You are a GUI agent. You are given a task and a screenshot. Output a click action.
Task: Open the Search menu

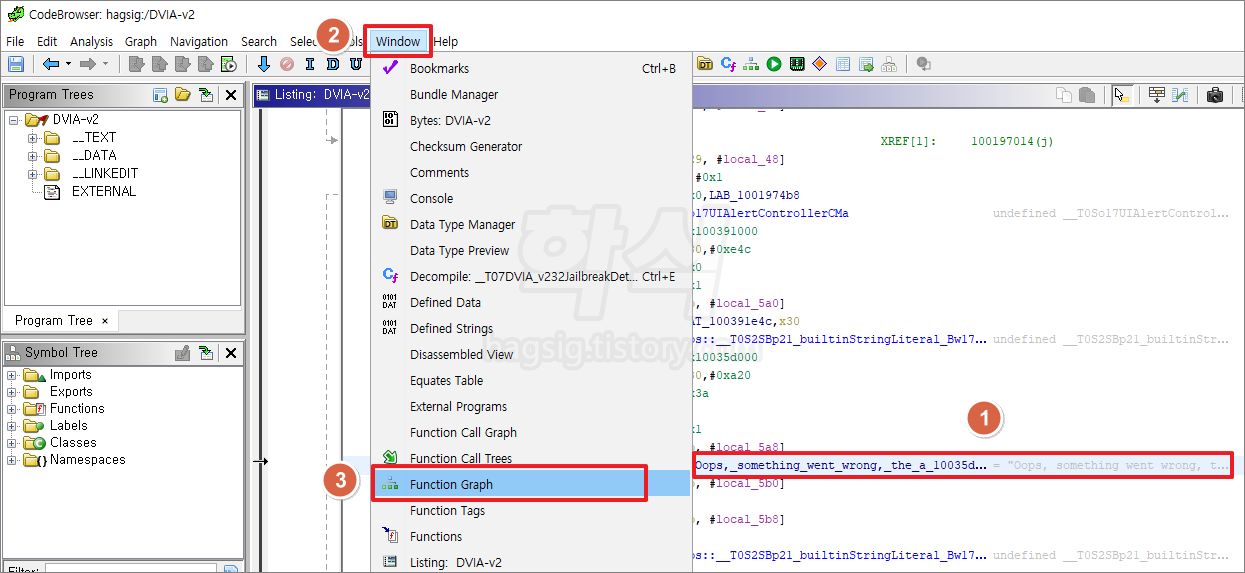click(258, 41)
